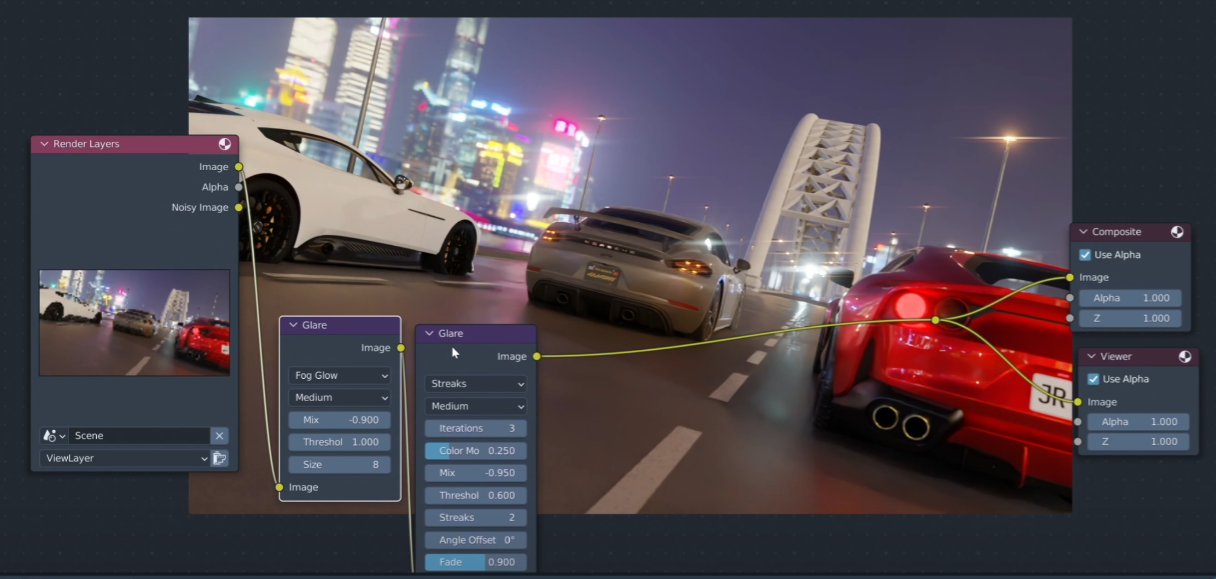Open the scene browse icon dropdown
This screenshot has height=579, width=1216.
point(54,436)
